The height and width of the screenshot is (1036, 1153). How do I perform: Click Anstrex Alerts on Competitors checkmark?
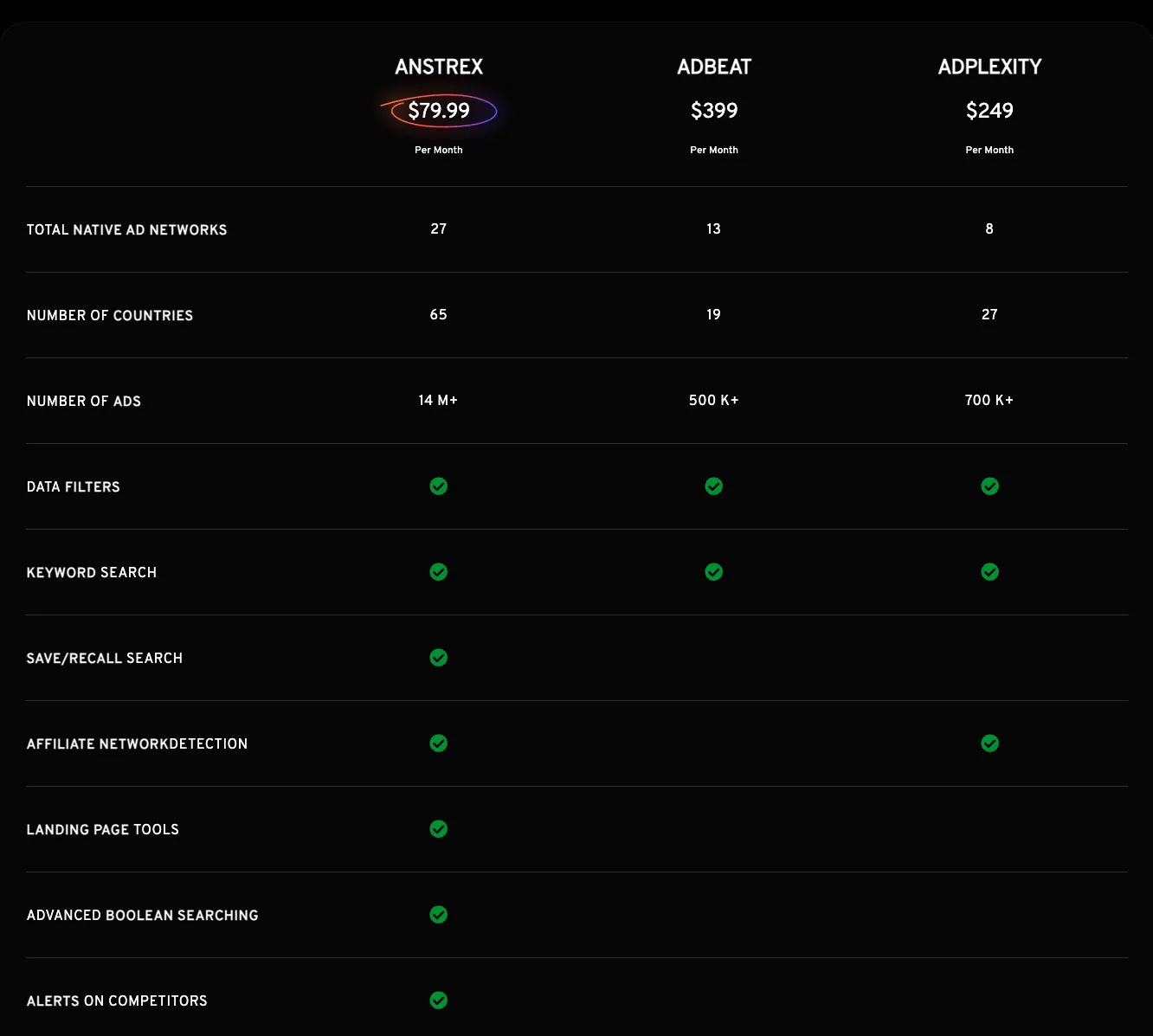point(439,1001)
